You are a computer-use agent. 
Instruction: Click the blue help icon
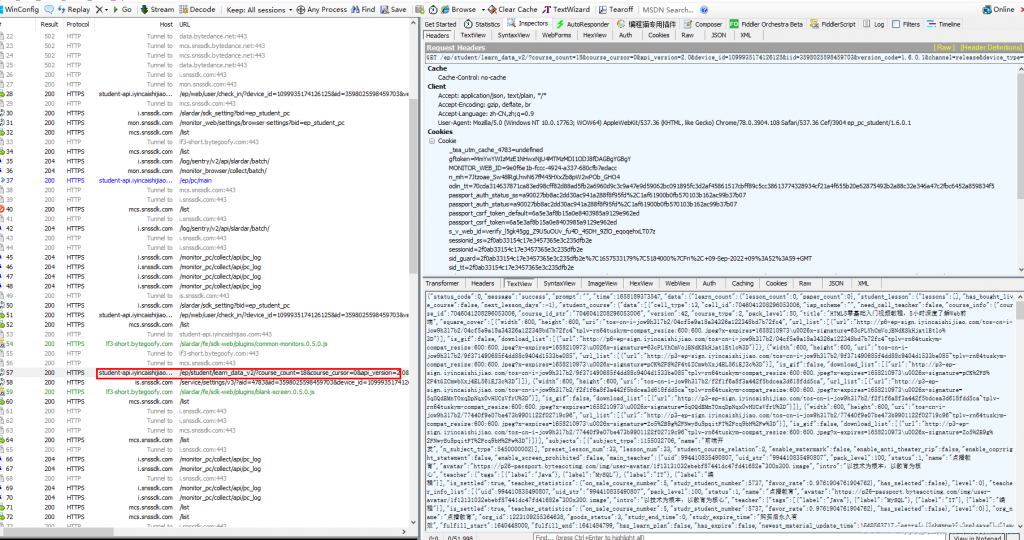(x=704, y=10)
